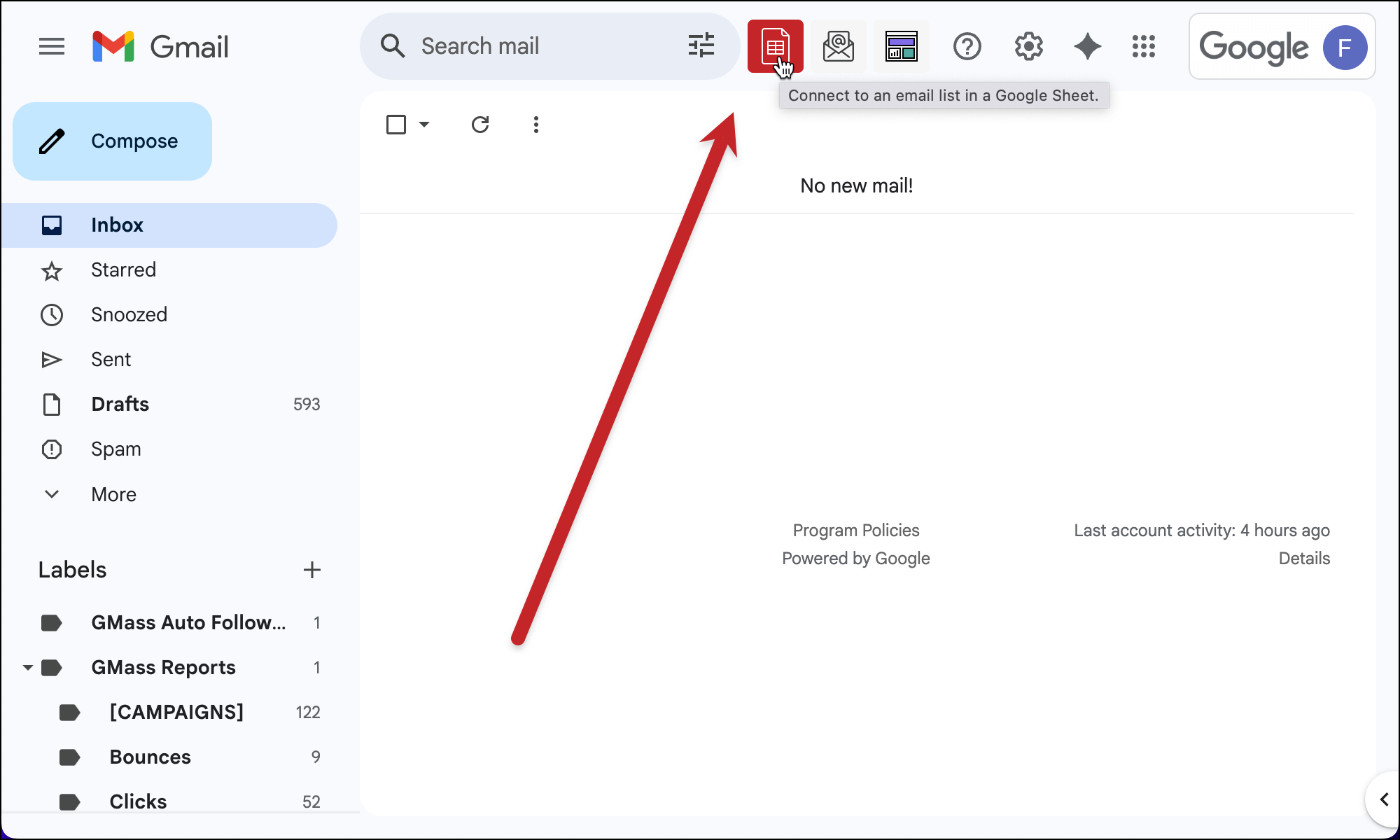Select all conversations checkbox
Screen dimensions: 1400x840
396,124
